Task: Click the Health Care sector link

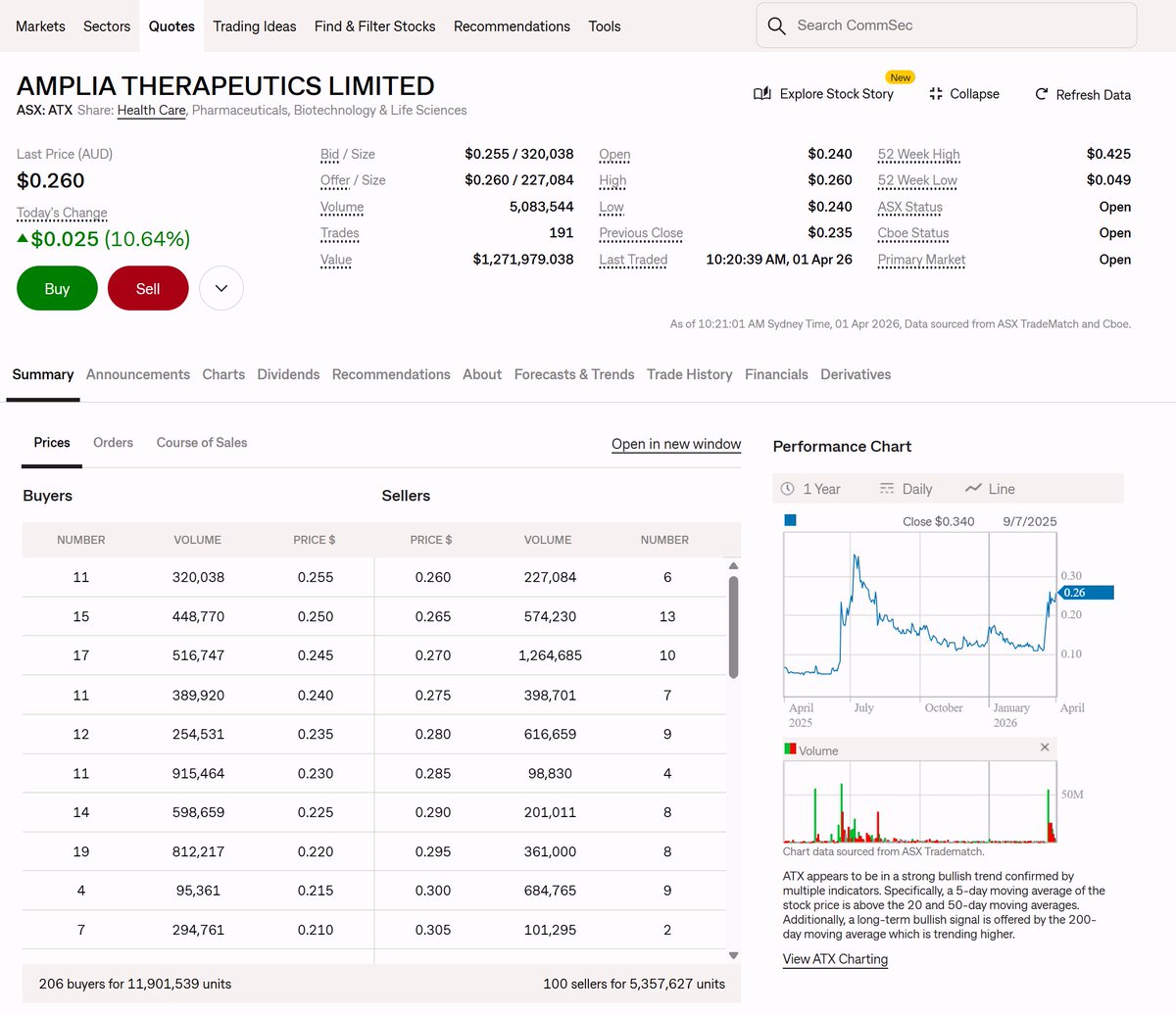Action: pyautogui.click(x=152, y=110)
